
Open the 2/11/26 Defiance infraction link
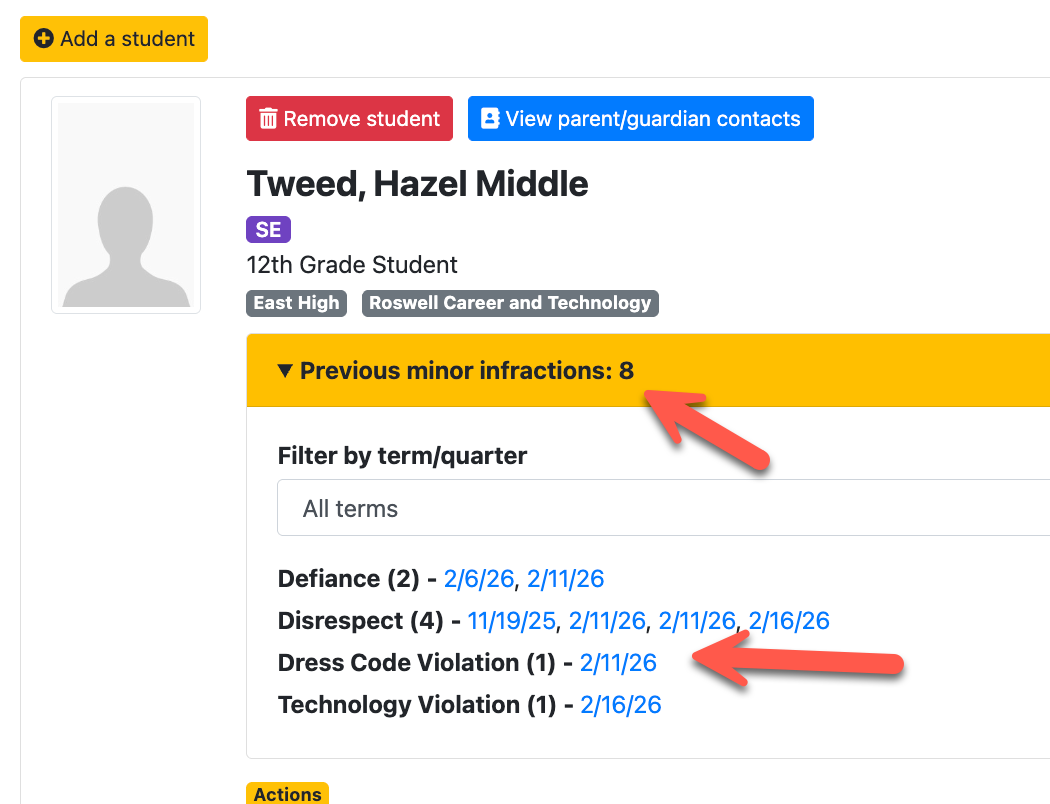565,579
